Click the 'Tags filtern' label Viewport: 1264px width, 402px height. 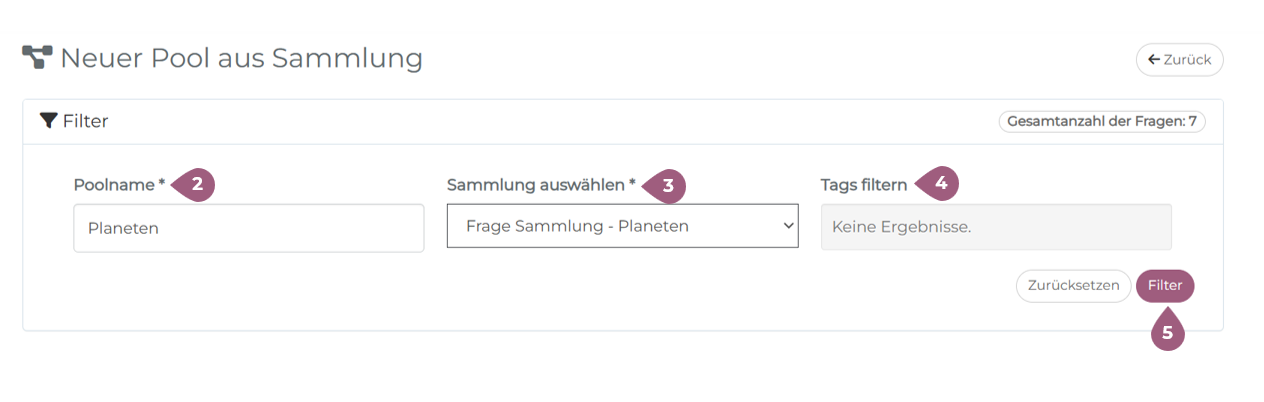click(x=863, y=185)
